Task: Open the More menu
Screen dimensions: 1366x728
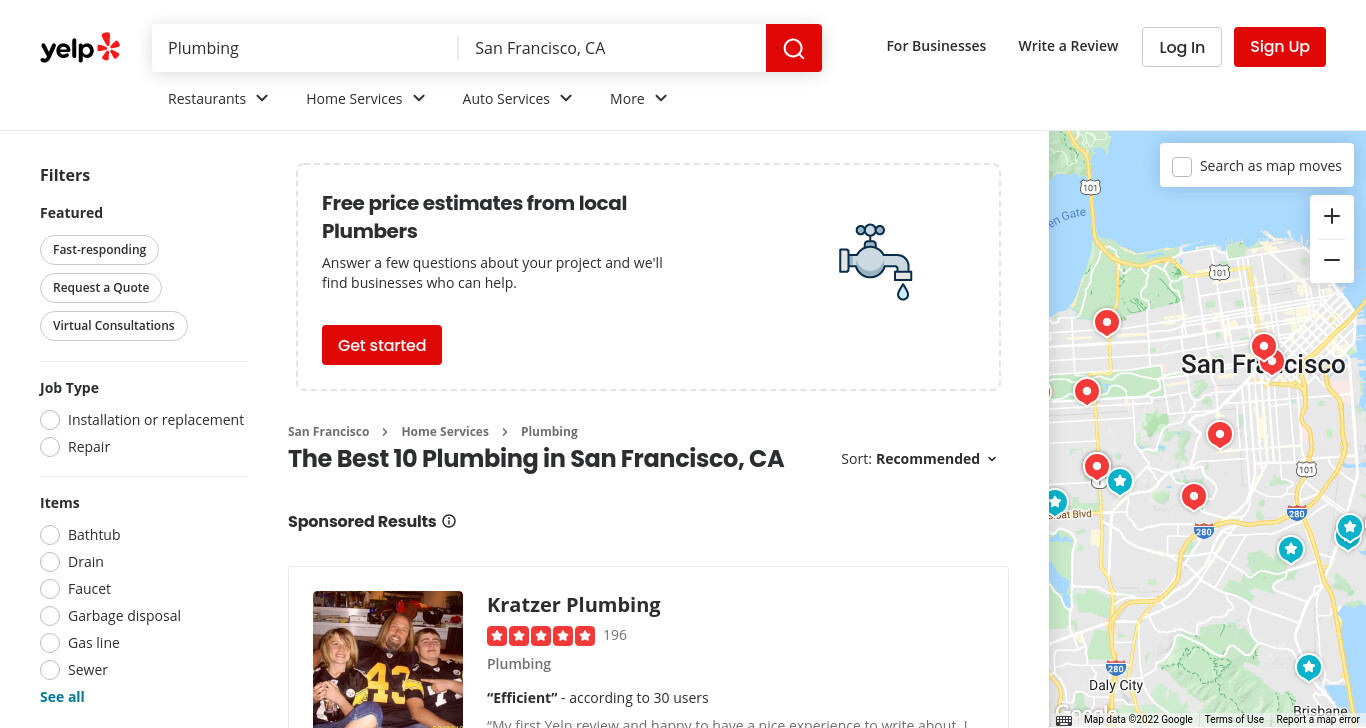Action: coord(639,98)
